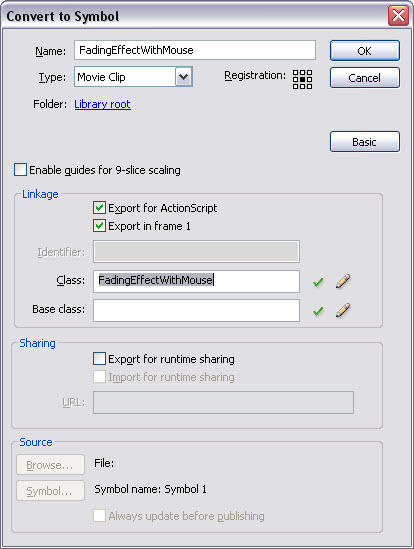This screenshot has width=414, height=549.
Task: Switch to Basic view button
Action: tap(365, 142)
